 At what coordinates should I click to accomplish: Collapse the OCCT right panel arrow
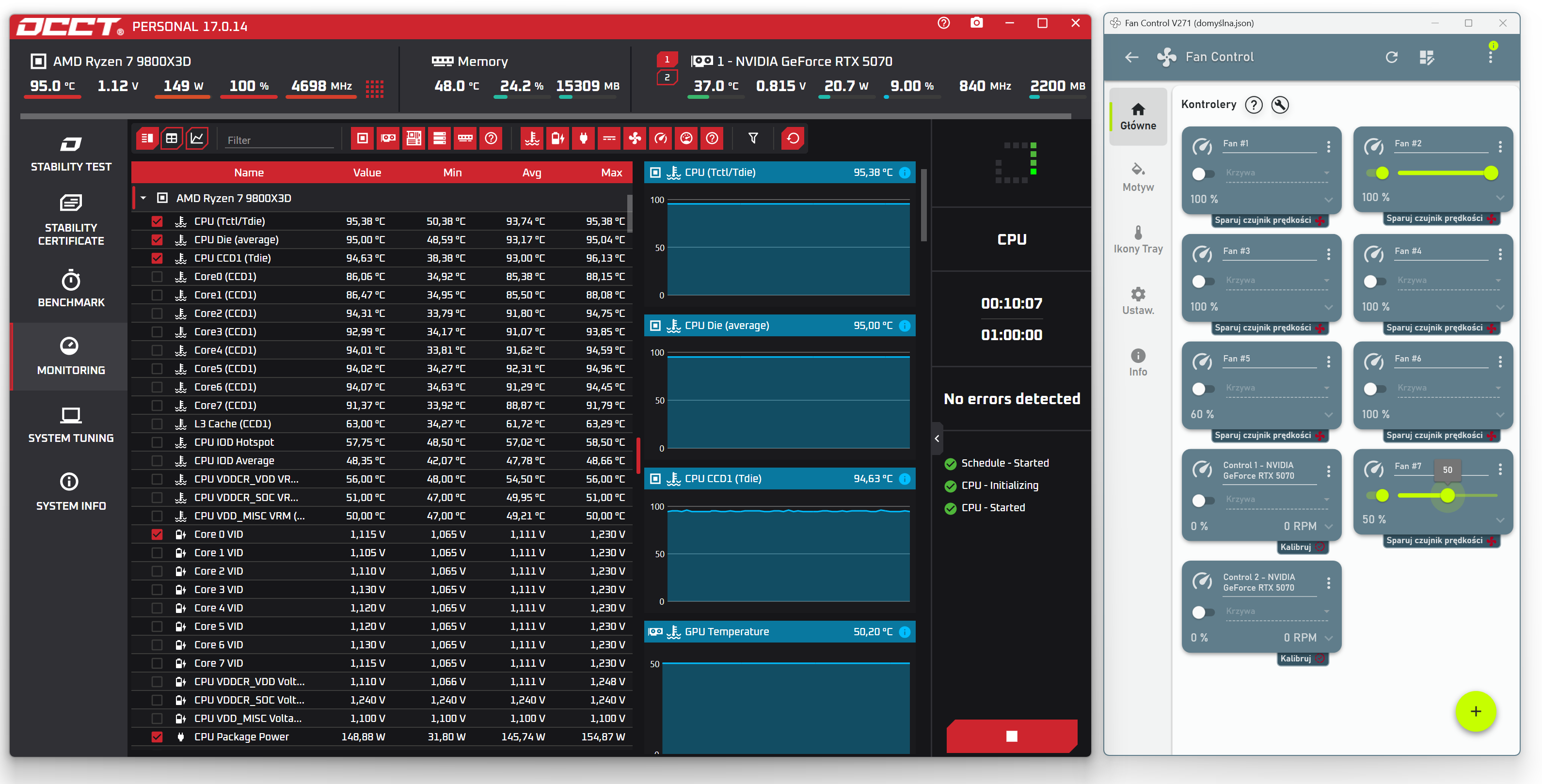937,439
